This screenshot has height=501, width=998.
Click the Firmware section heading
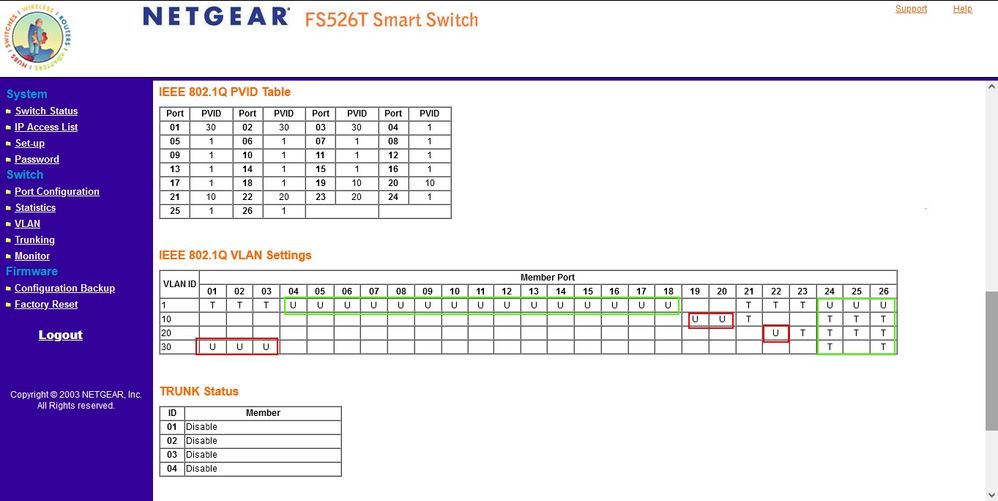32,271
